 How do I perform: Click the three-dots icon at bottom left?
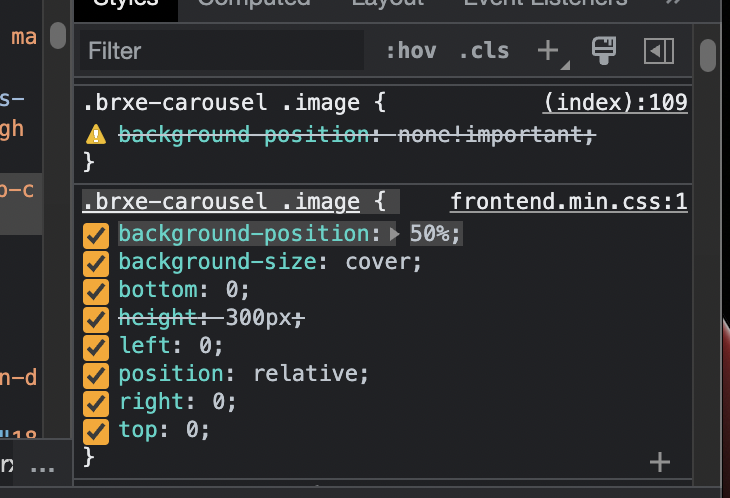point(42,468)
